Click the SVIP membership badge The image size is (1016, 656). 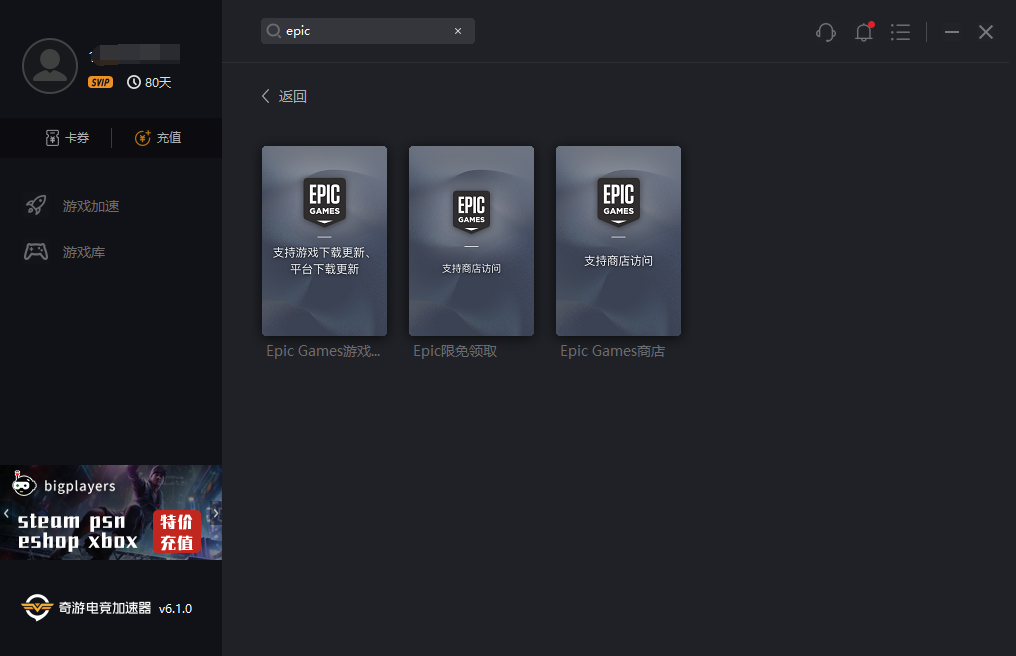100,82
